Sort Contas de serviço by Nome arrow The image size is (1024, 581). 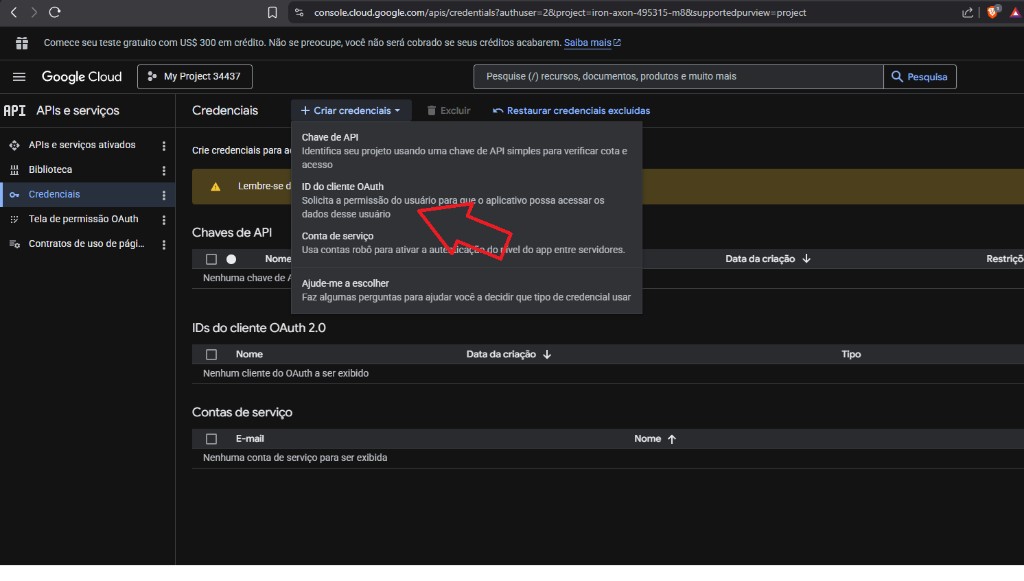[x=672, y=439]
